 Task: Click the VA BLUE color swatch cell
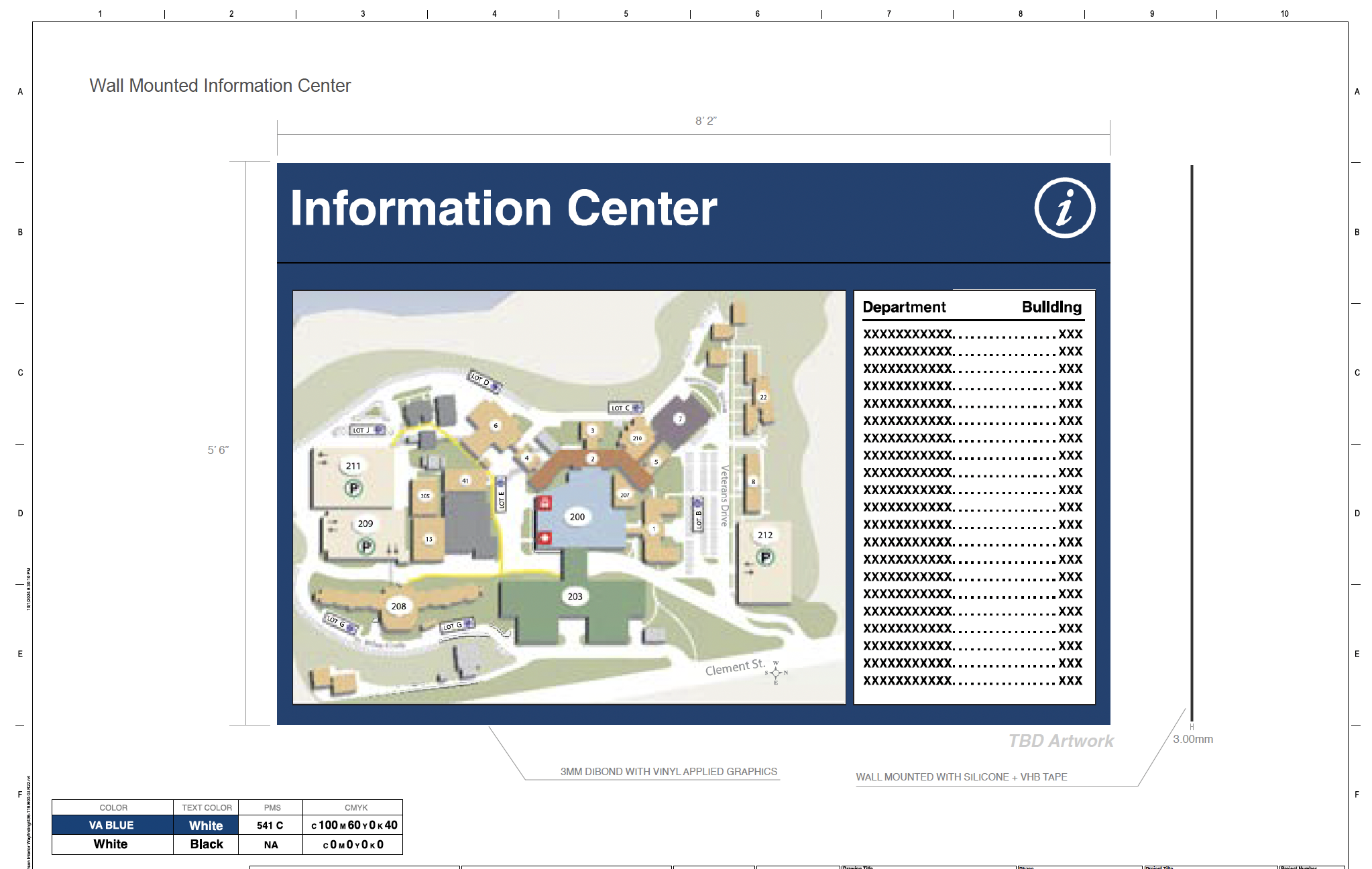(112, 825)
